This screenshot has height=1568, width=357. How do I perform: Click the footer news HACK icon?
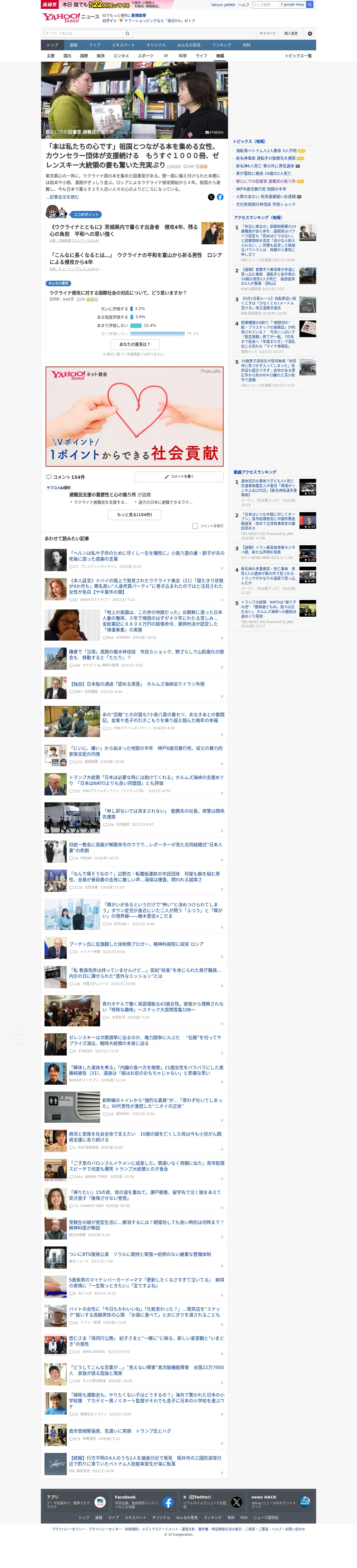305,1502
